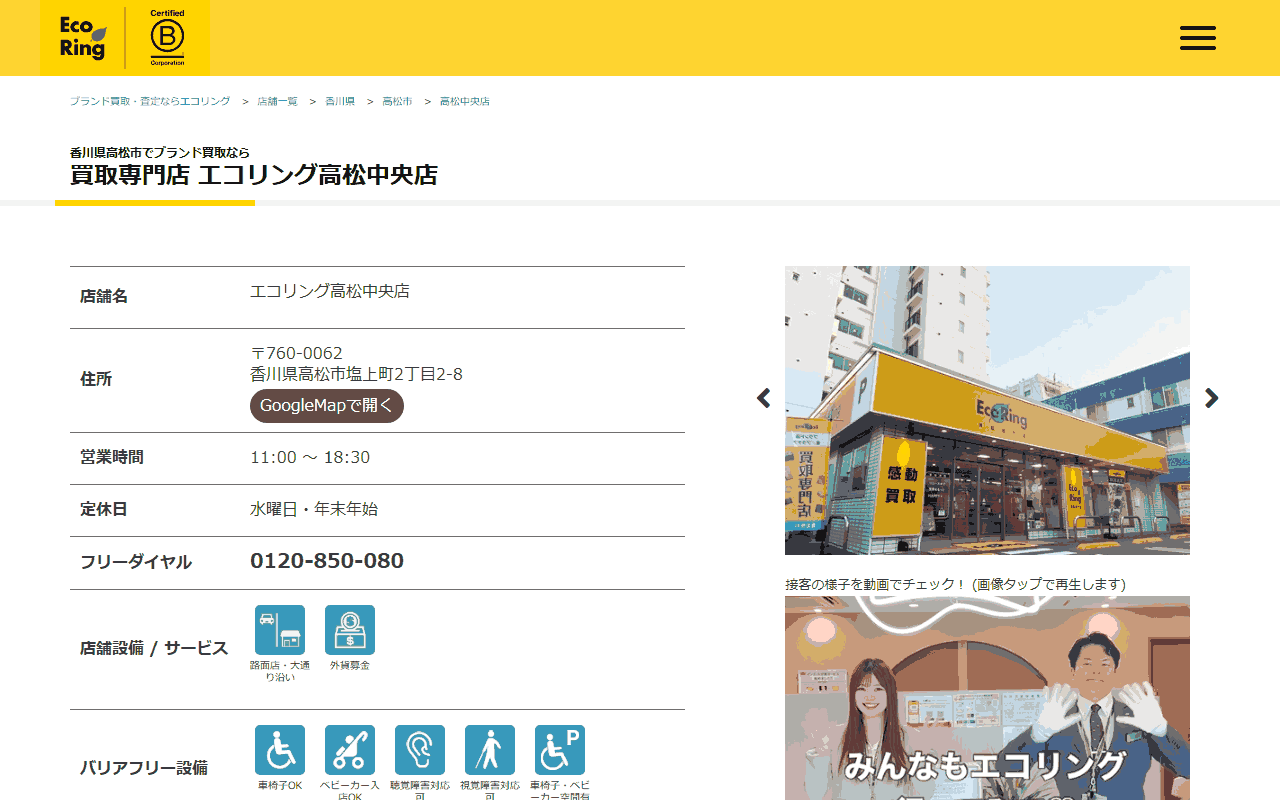Click the 住所 row label
The width and height of the screenshot is (1280, 800).
96,380
